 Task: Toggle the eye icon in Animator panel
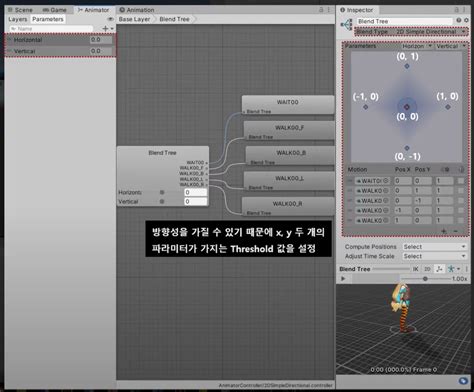[111, 19]
